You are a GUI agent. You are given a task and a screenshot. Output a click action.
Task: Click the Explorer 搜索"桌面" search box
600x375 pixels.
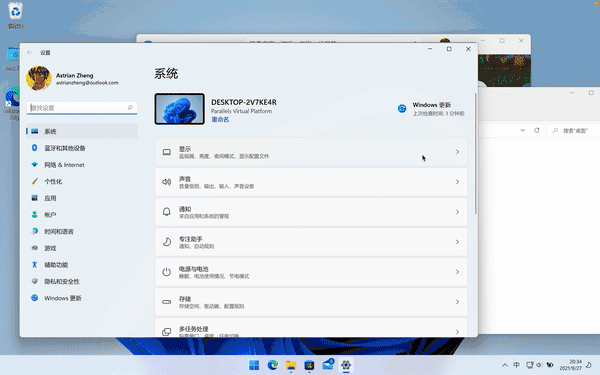(573, 130)
